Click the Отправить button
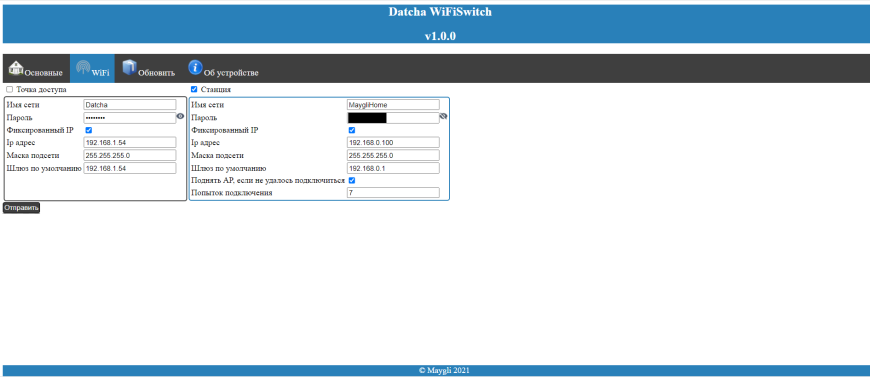Viewport: 870px width, 379px height. click(x=21, y=208)
